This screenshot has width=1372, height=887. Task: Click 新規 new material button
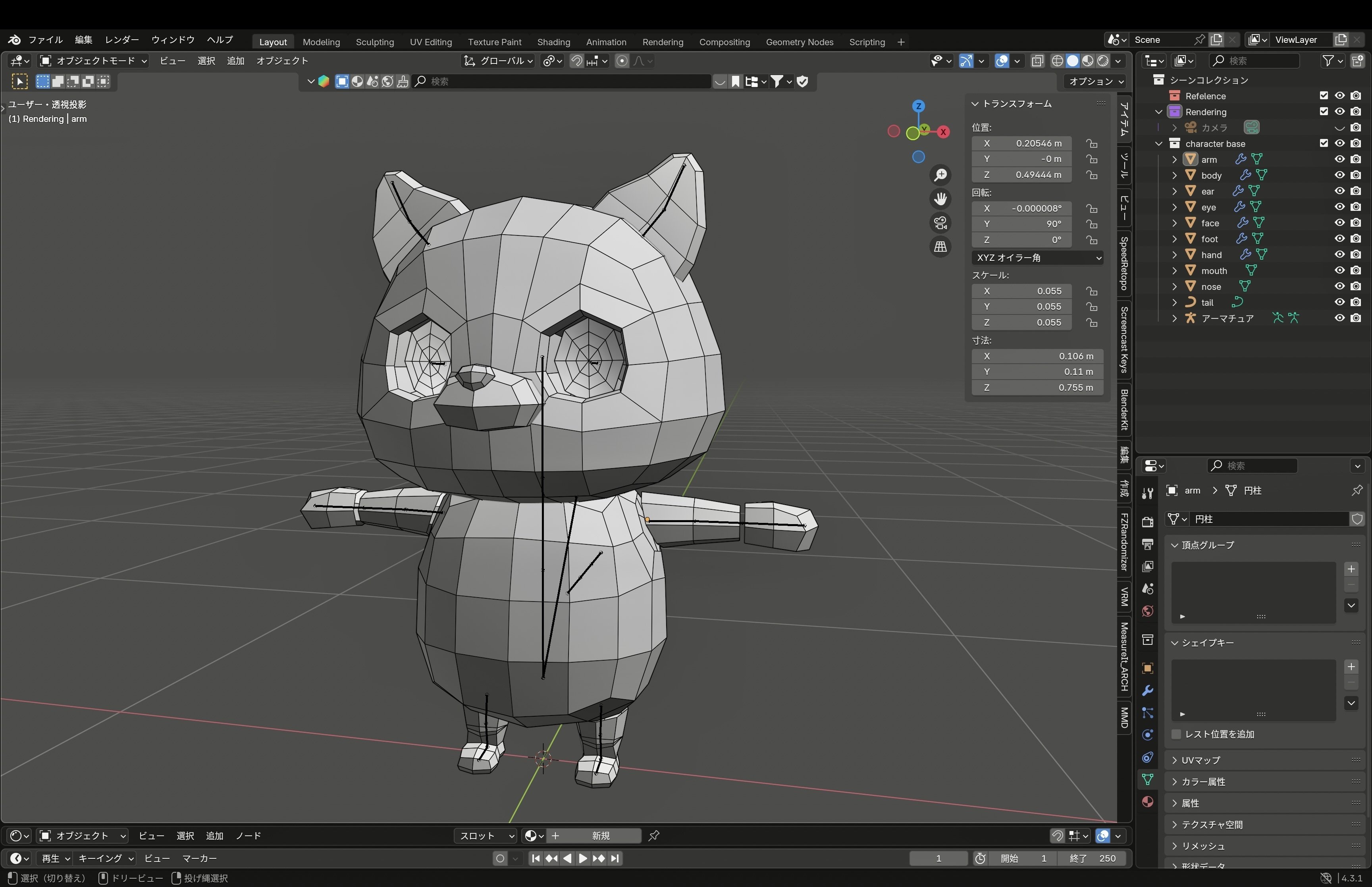(x=600, y=836)
